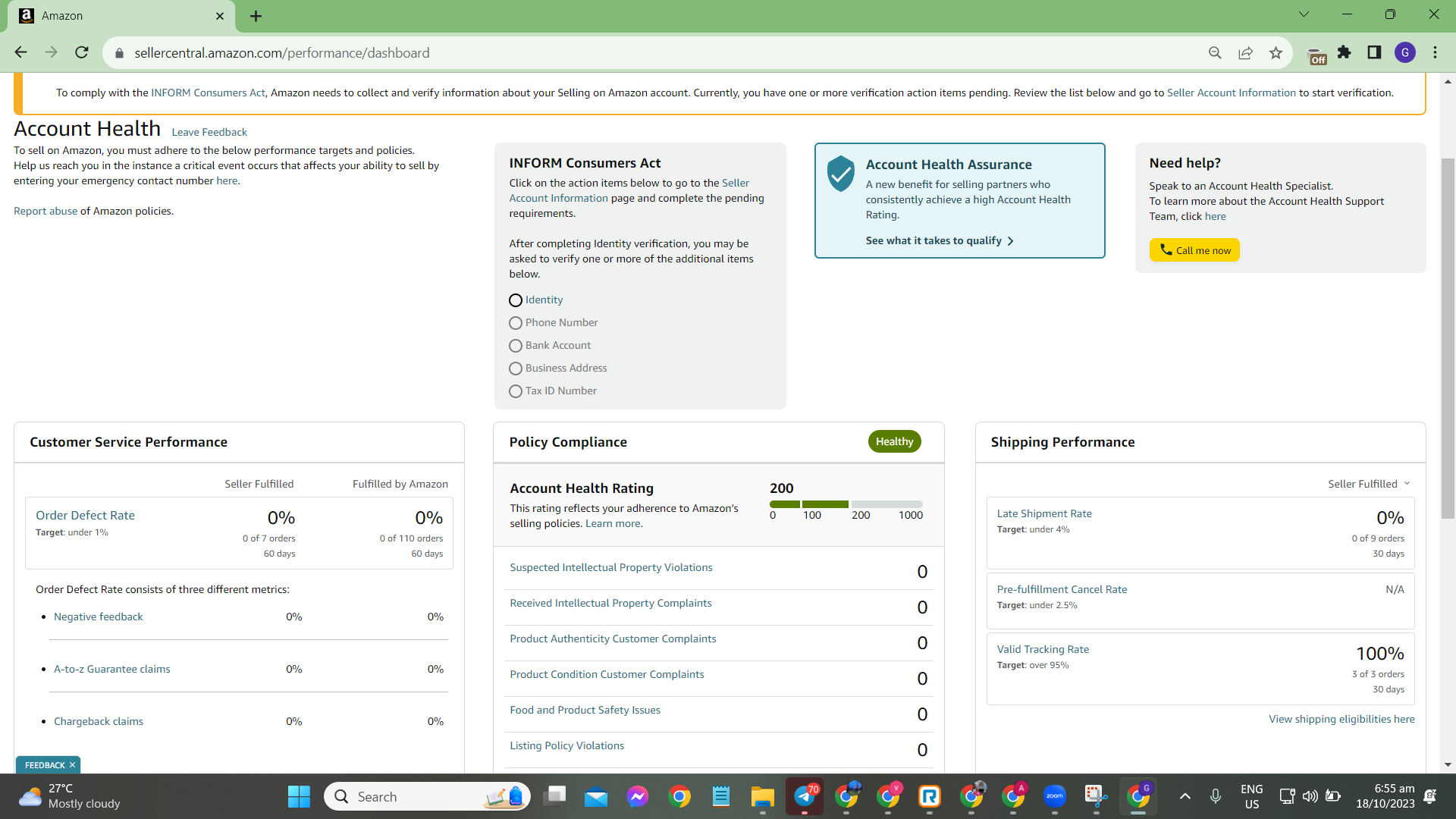The height and width of the screenshot is (819, 1456).
Task: Open Received Intellectual Property Complaints
Action: [x=610, y=603]
